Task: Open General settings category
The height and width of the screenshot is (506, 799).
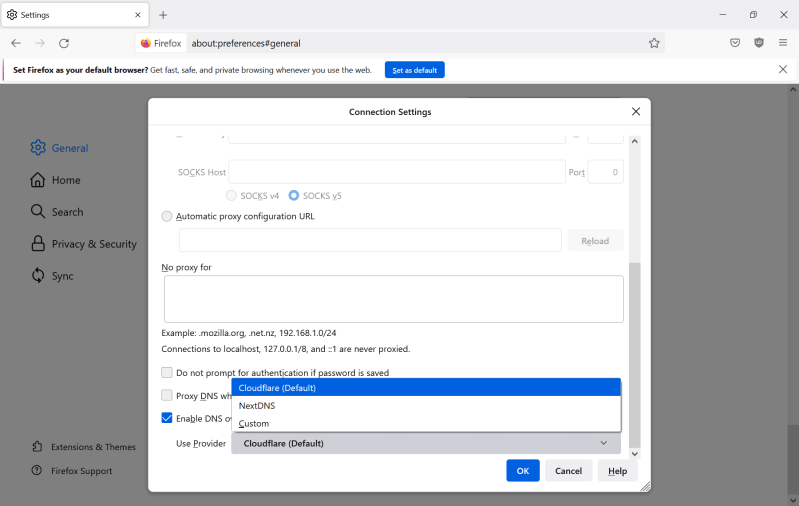Action: pyautogui.click(x=59, y=148)
